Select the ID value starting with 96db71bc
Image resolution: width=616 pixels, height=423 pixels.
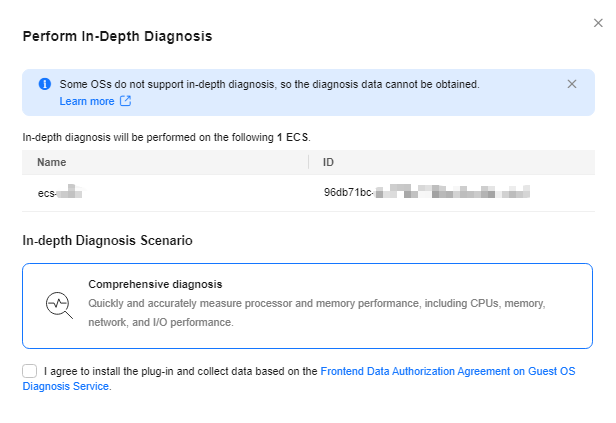(427, 192)
